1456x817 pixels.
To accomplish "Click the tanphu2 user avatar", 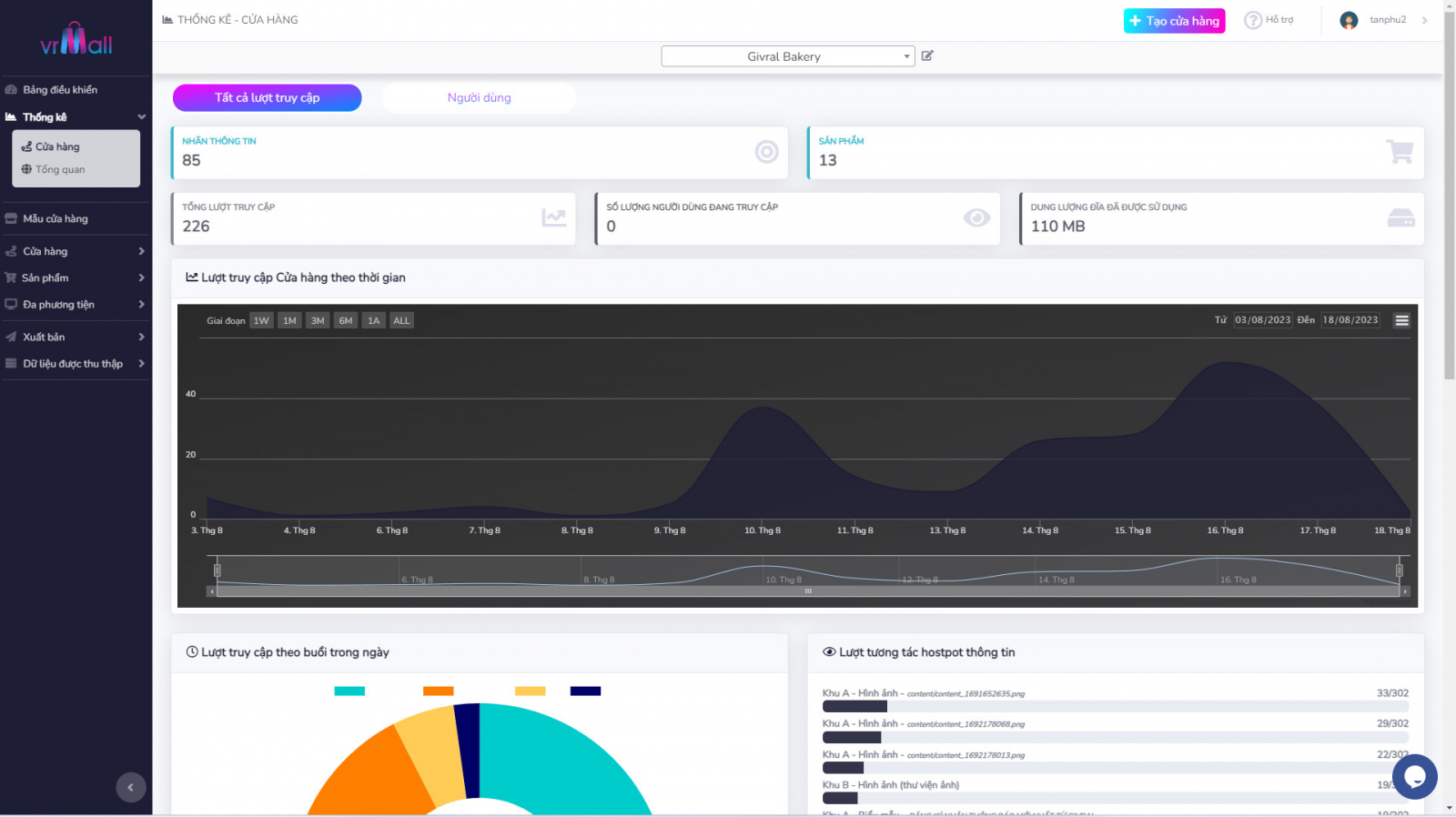I will pyautogui.click(x=1349, y=20).
